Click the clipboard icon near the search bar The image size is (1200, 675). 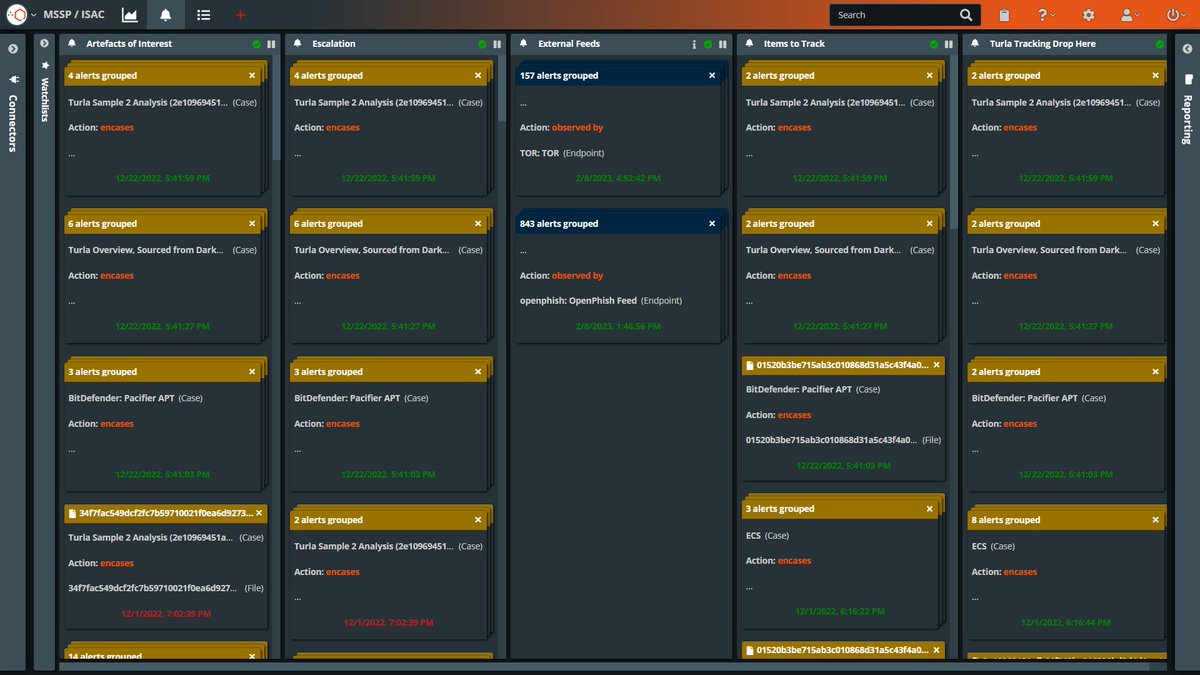pyautogui.click(x=1003, y=15)
